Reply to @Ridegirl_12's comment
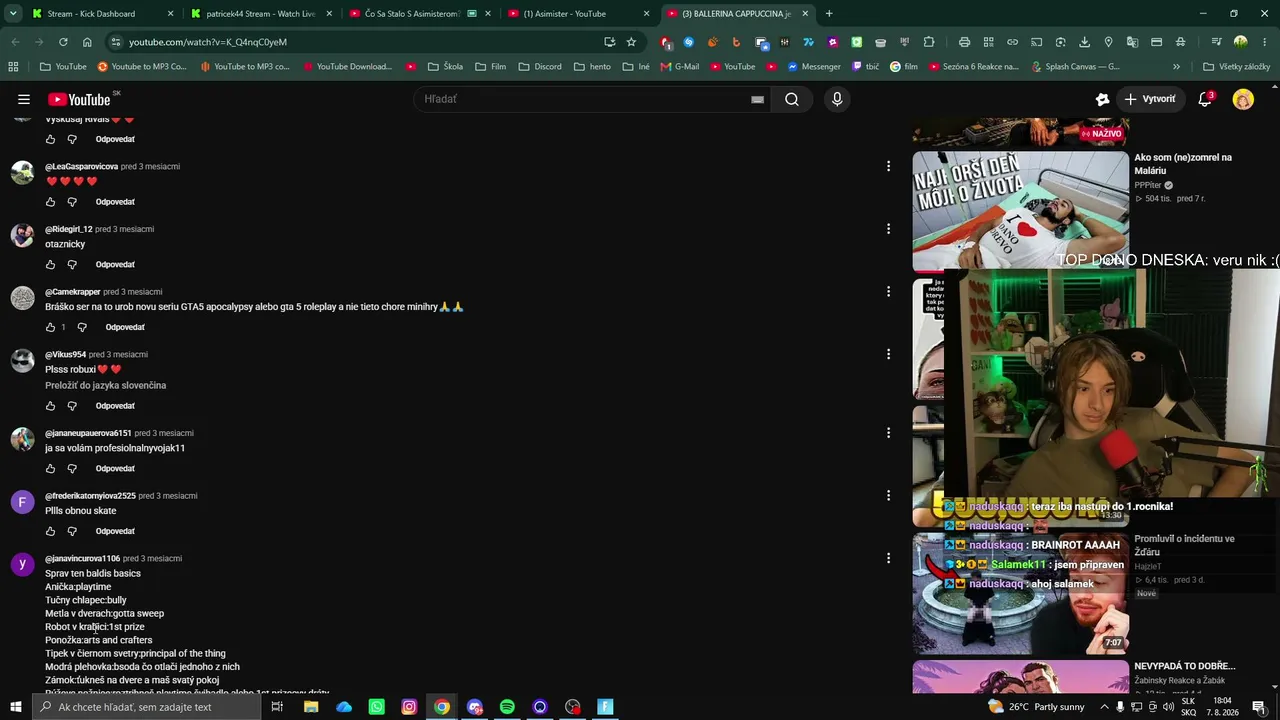 point(115,265)
